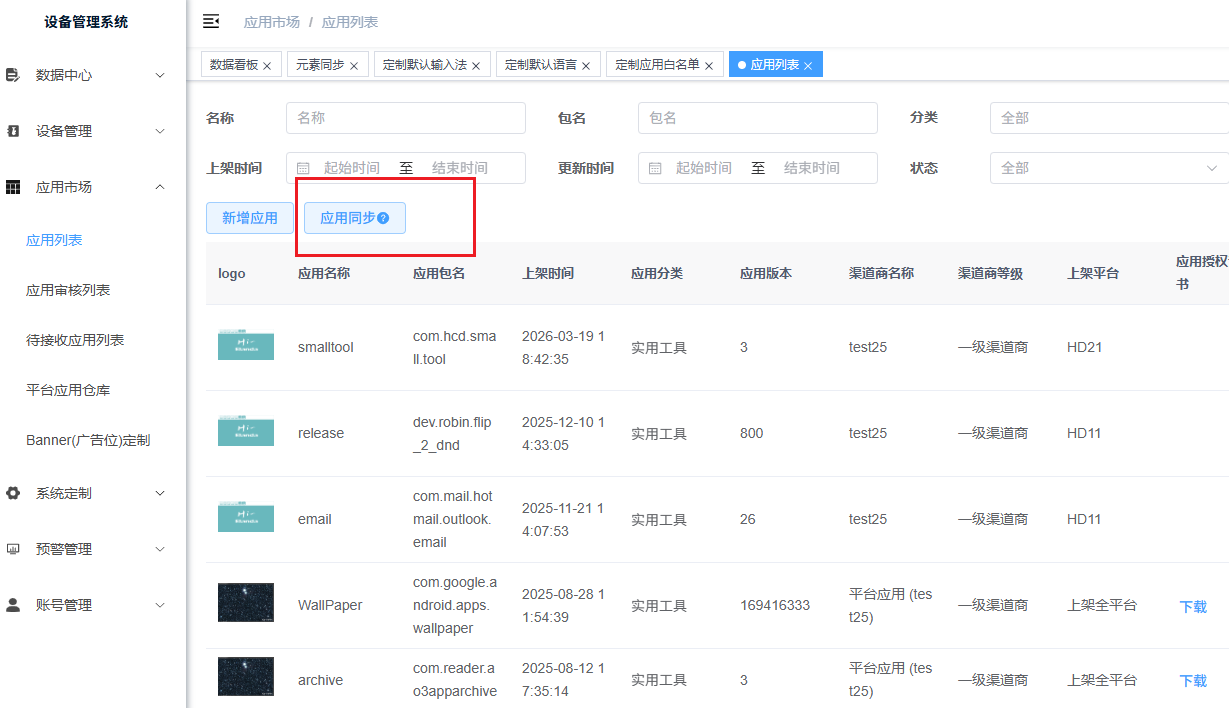
Task: Open 应用列表 in the sidebar
Action: point(54,240)
